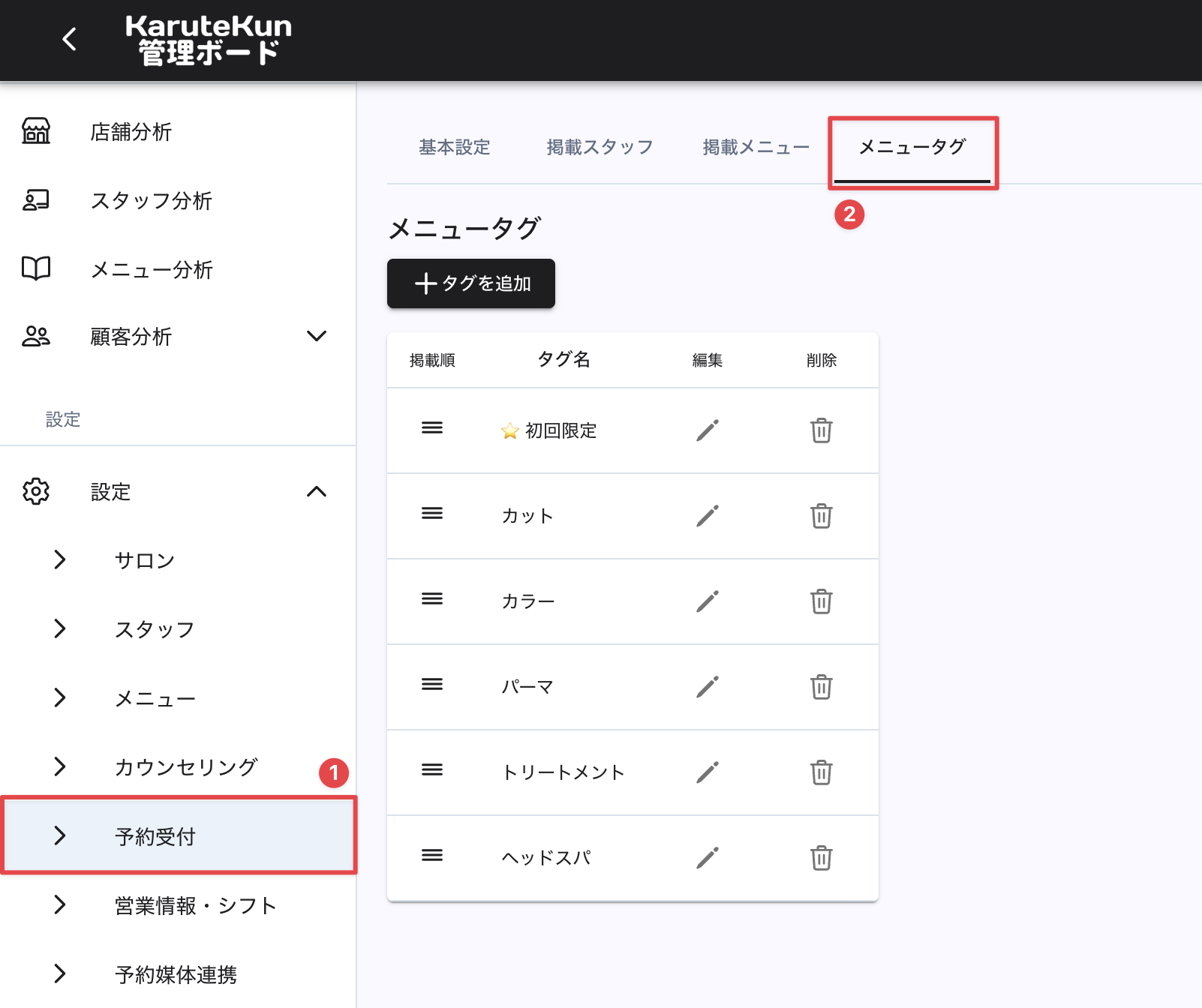Click drag handle for カラー row
The width and height of the screenshot is (1202, 1008).
(432, 599)
